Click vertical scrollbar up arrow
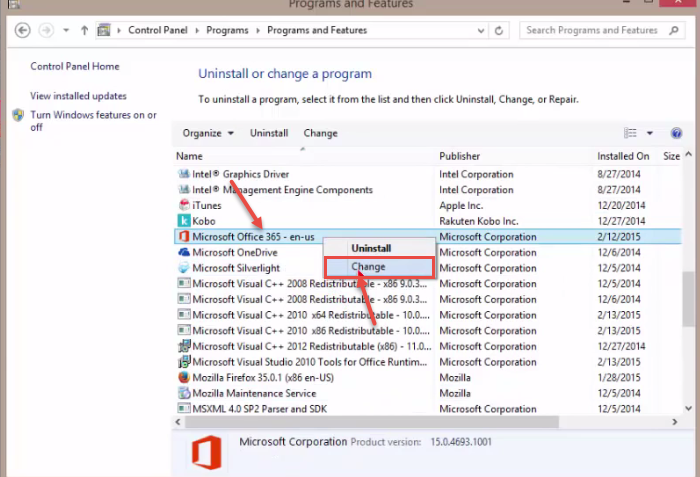The width and height of the screenshot is (700, 477). [x=688, y=154]
